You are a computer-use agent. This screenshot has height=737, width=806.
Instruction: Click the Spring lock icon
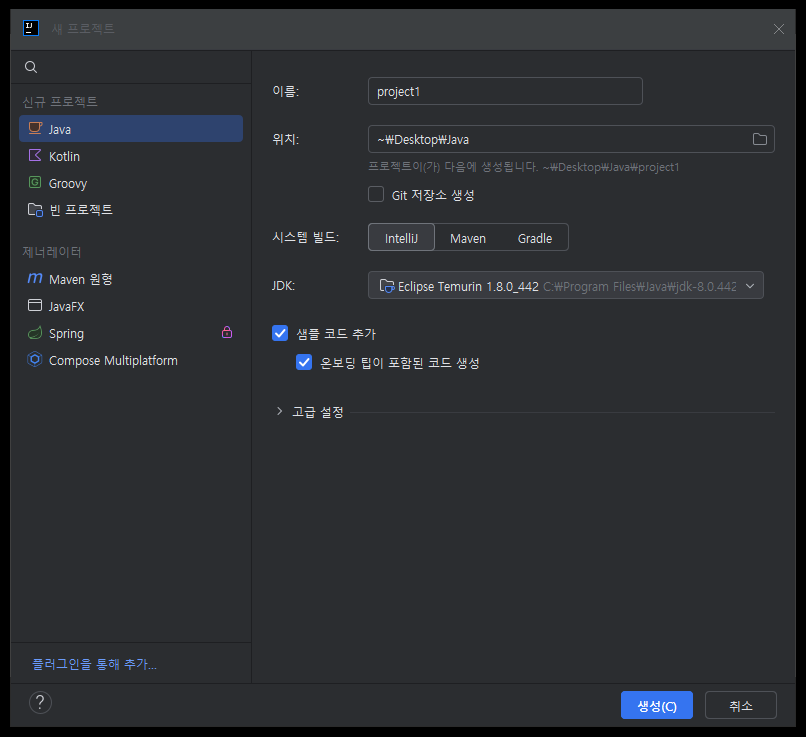[x=227, y=333]
